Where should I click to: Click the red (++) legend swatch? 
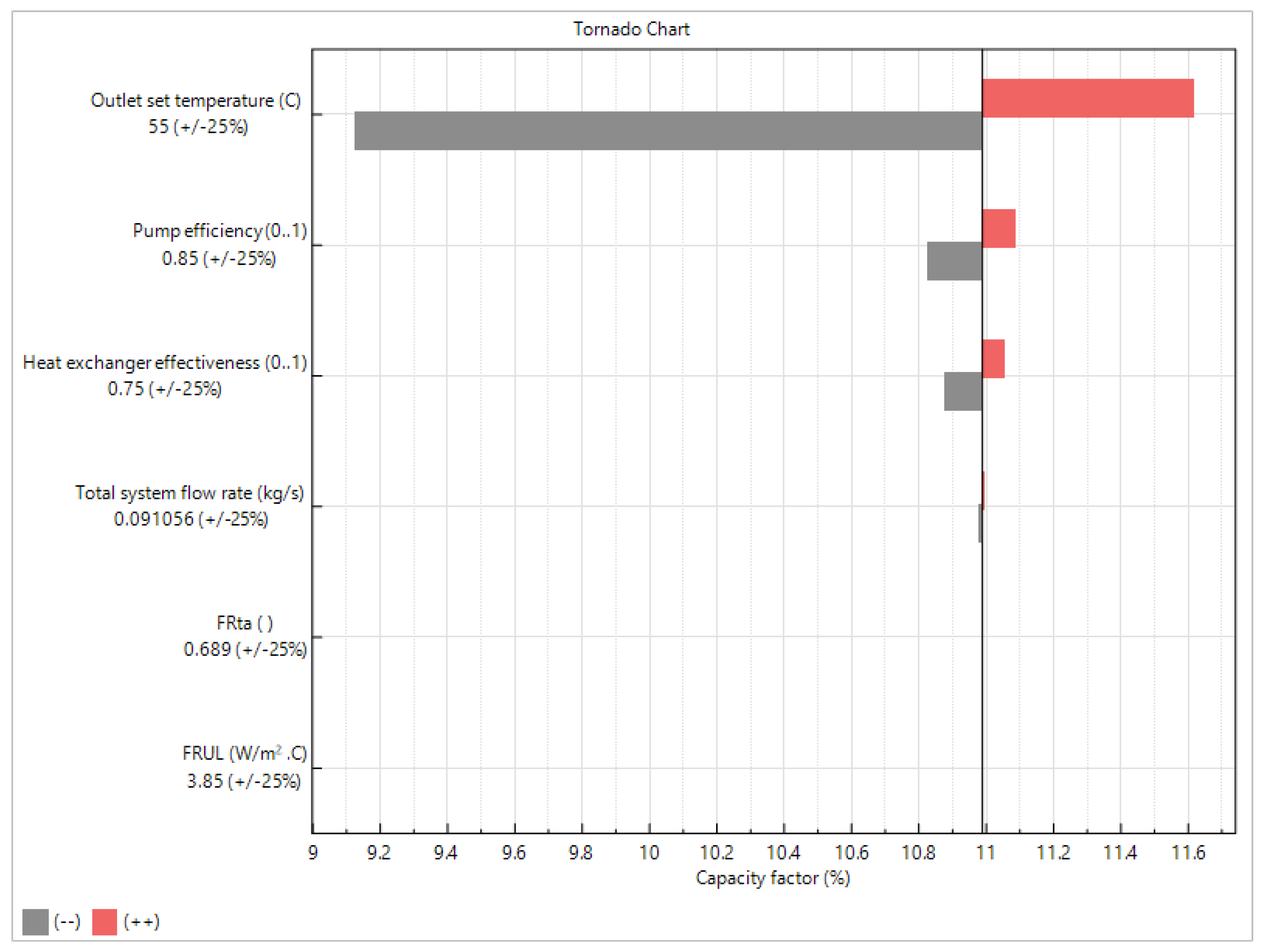[x=104, y=922]
